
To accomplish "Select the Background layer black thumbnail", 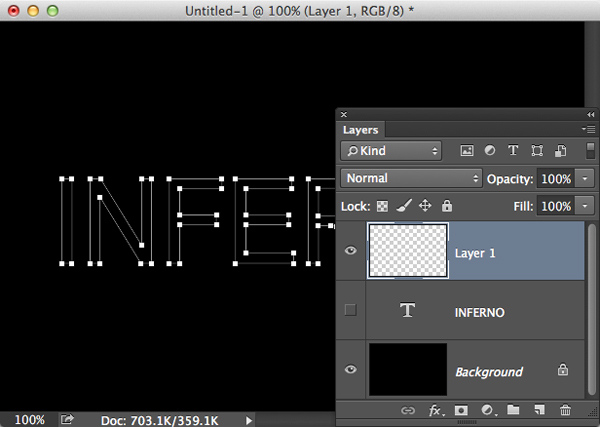I will [x=408, y=369].
